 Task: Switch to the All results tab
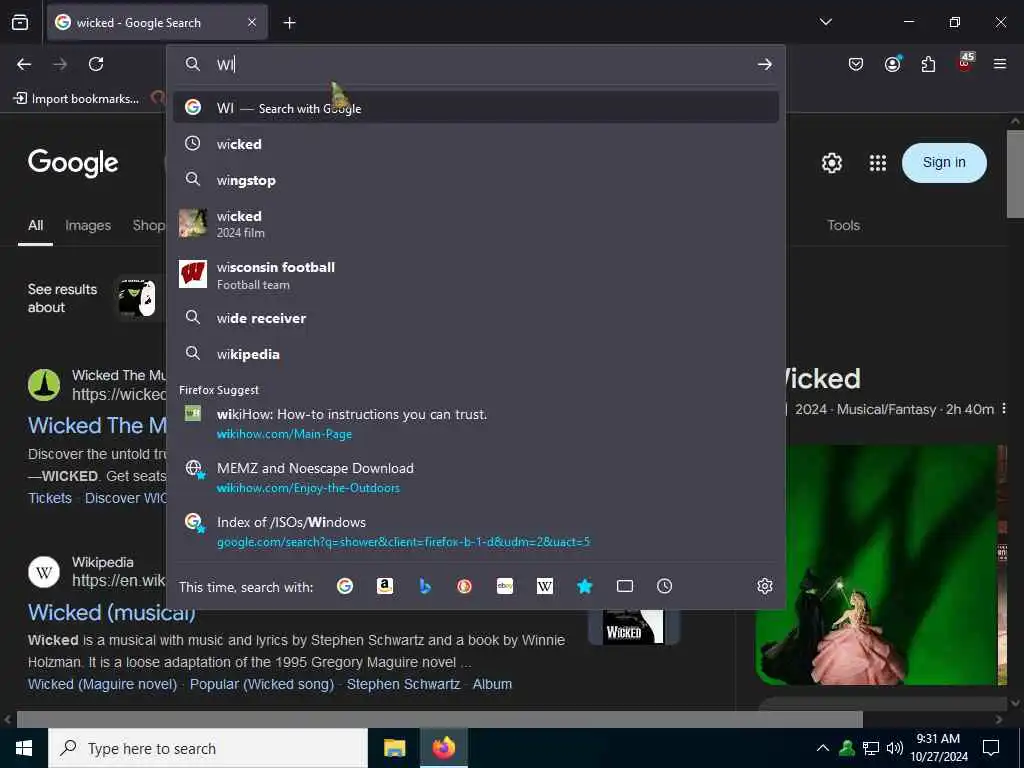(x=35, y=225)
